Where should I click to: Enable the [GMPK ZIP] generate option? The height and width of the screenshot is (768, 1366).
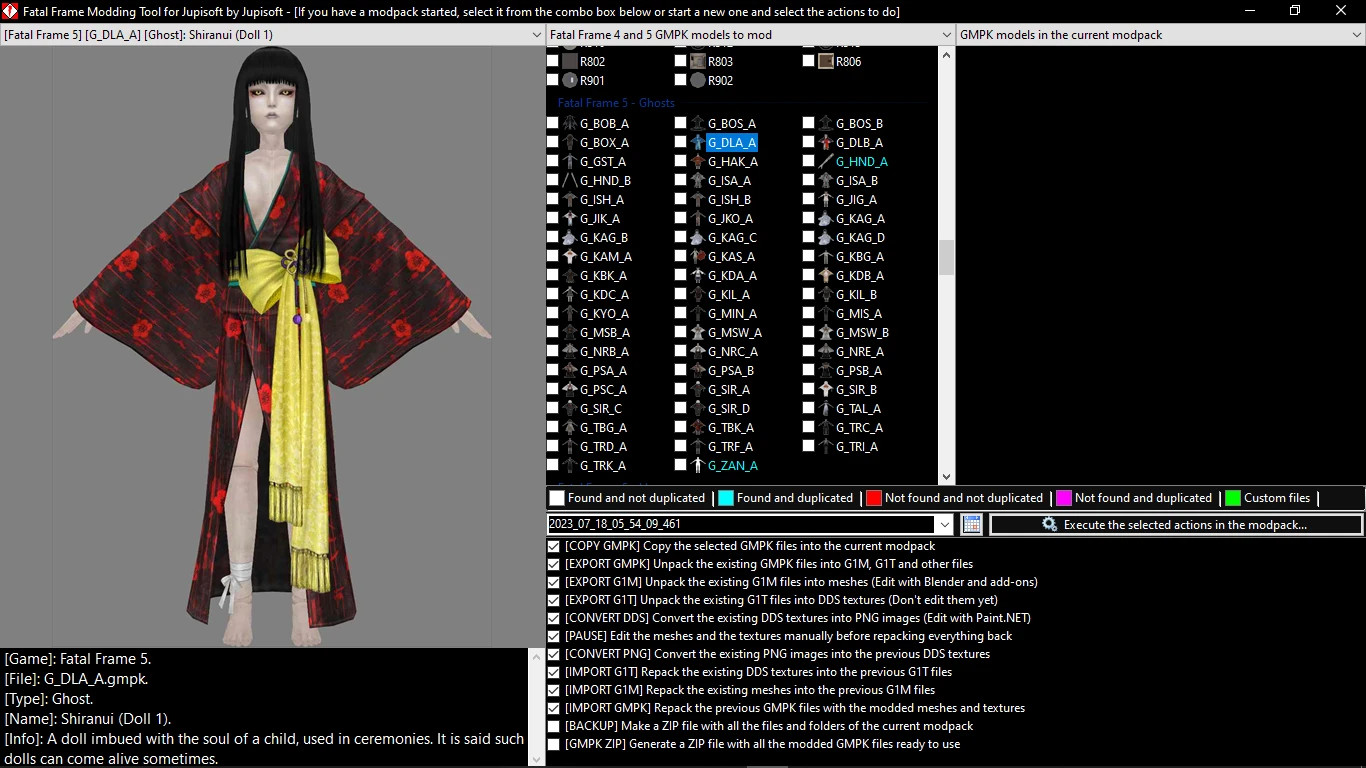coord(554,744)
